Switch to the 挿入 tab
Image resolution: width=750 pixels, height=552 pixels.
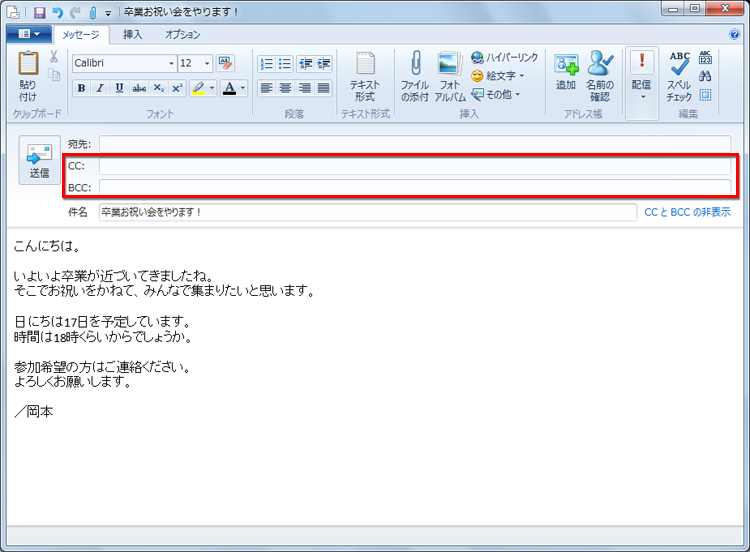coord(132,34)
